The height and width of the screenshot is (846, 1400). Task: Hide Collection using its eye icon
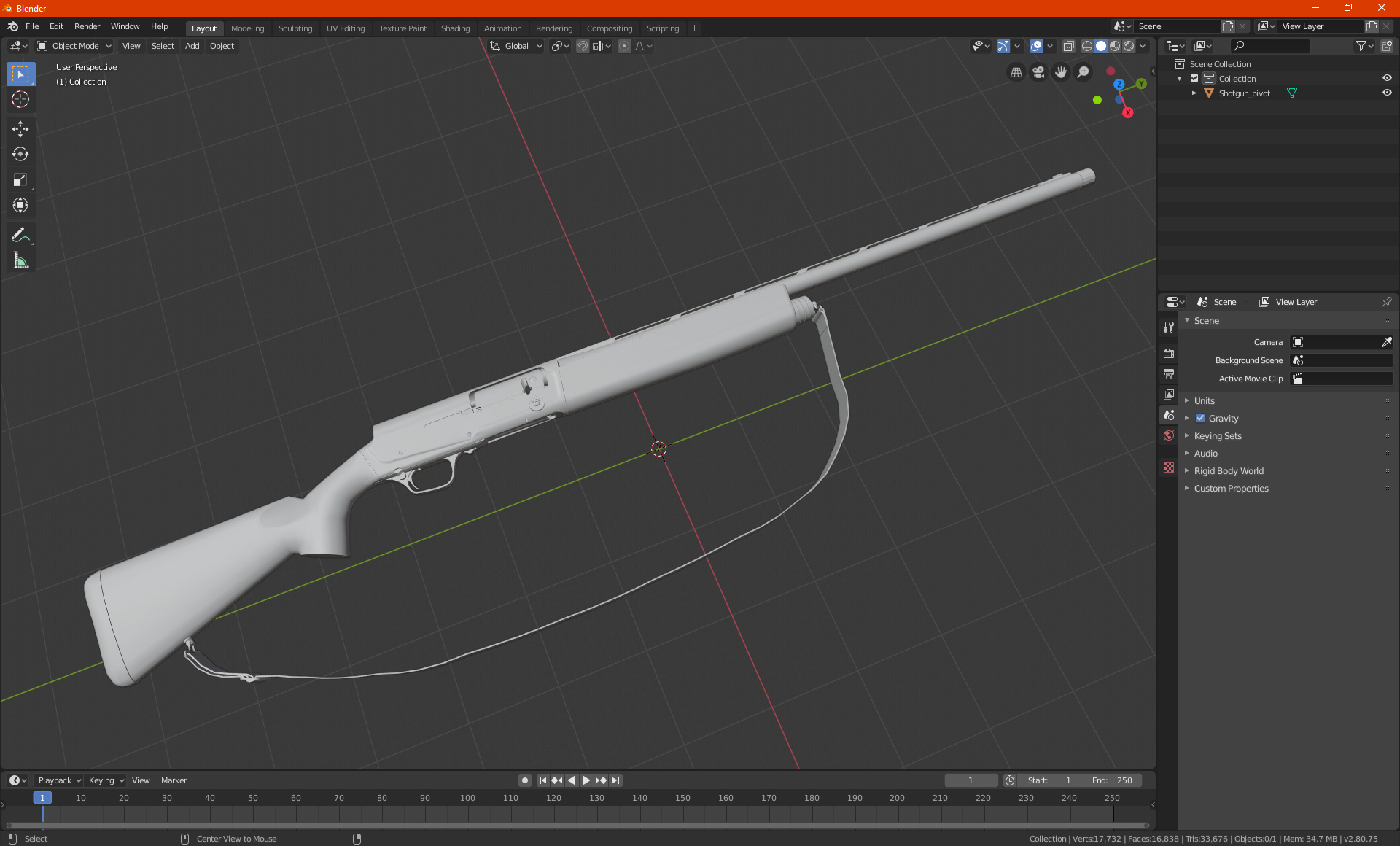pos(1387,78)
